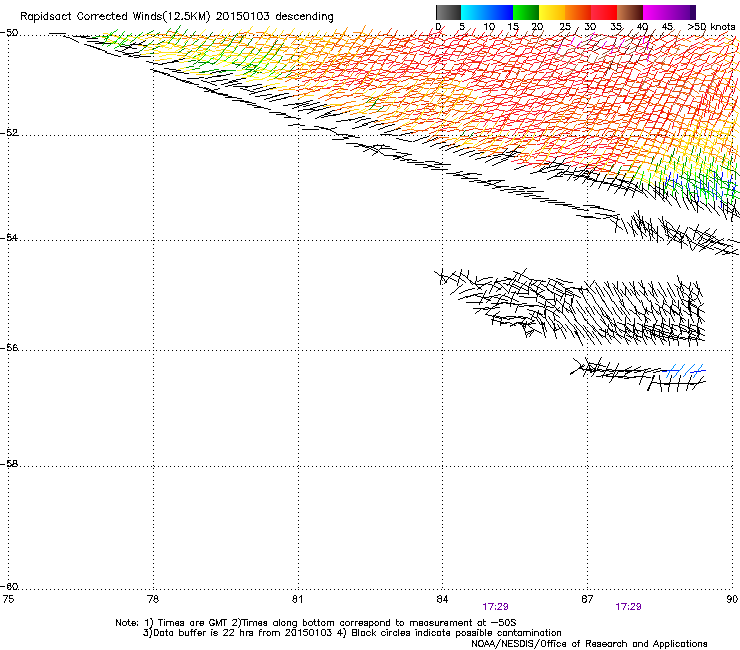Click the '25' label under the color bar

tap(565, 27)
